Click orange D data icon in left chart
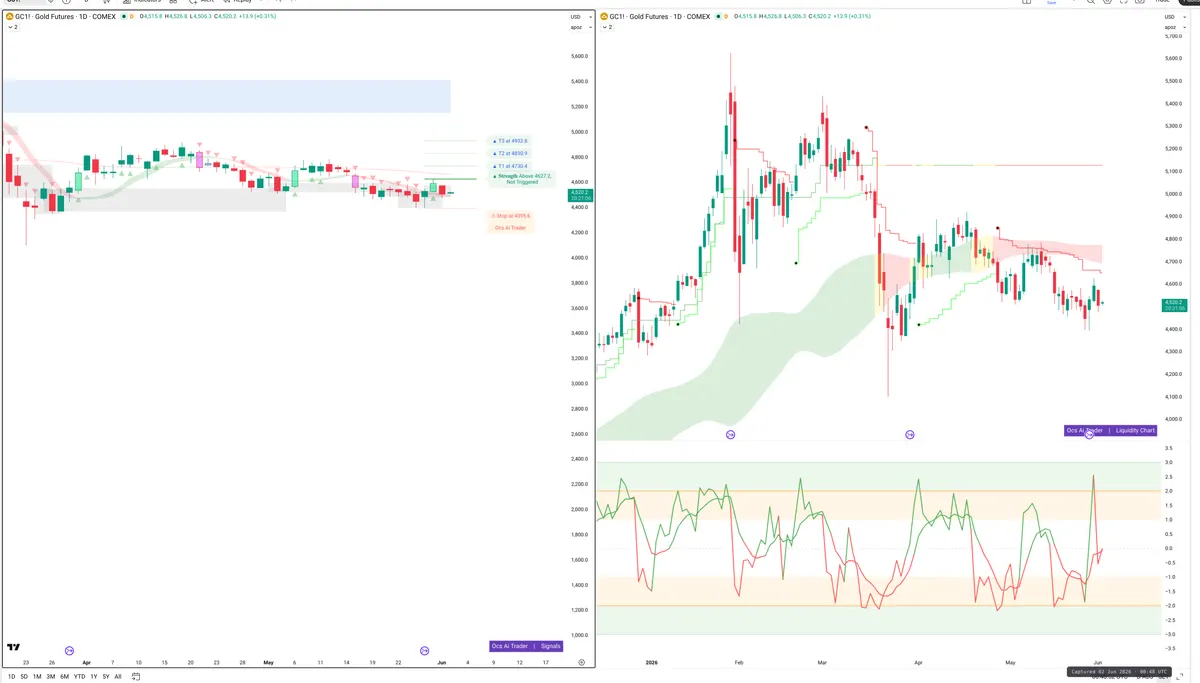The width and height of the screenshot is (1200, 683). 132,17
